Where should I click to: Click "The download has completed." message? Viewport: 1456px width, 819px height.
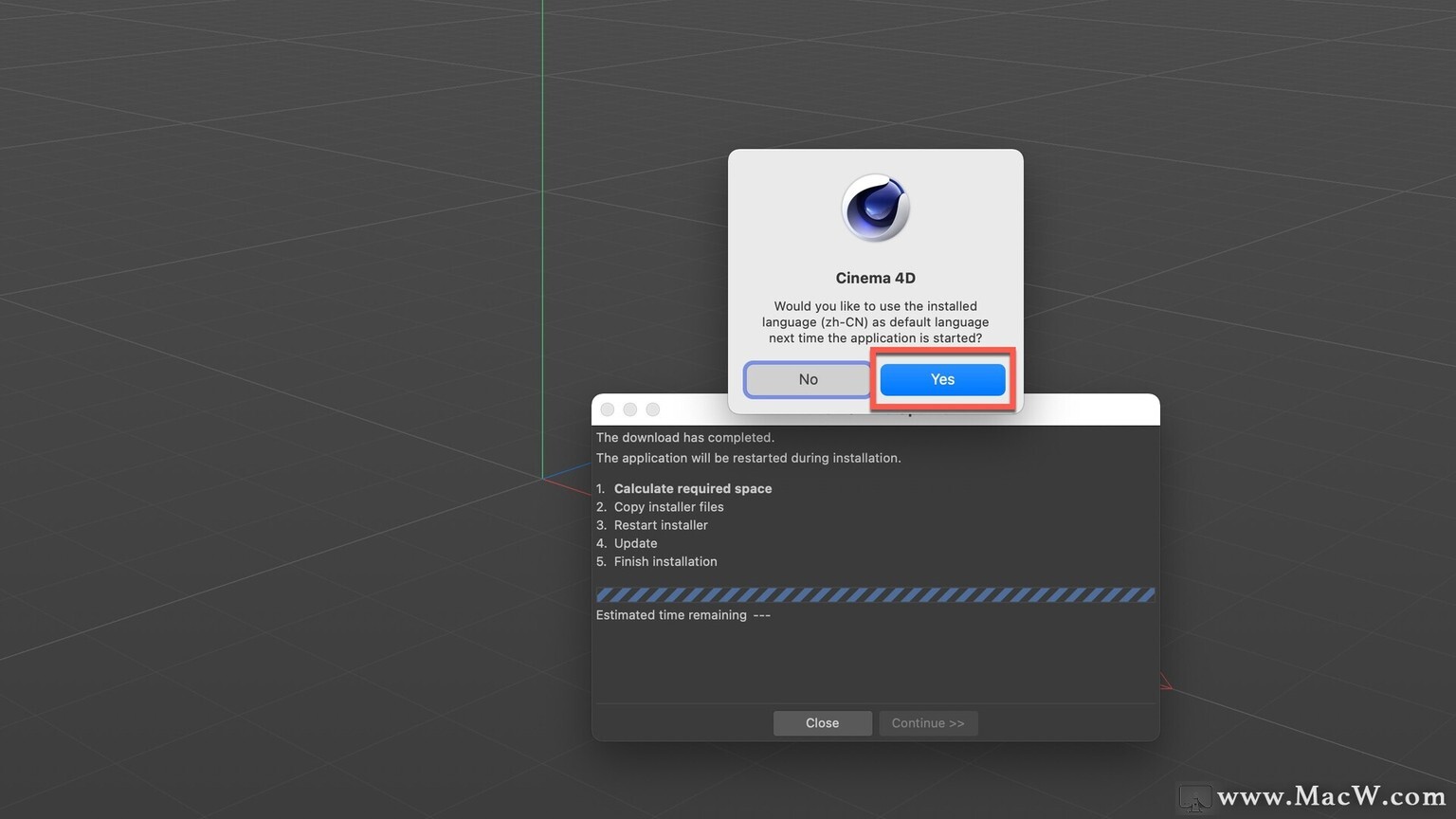point(685,438)
